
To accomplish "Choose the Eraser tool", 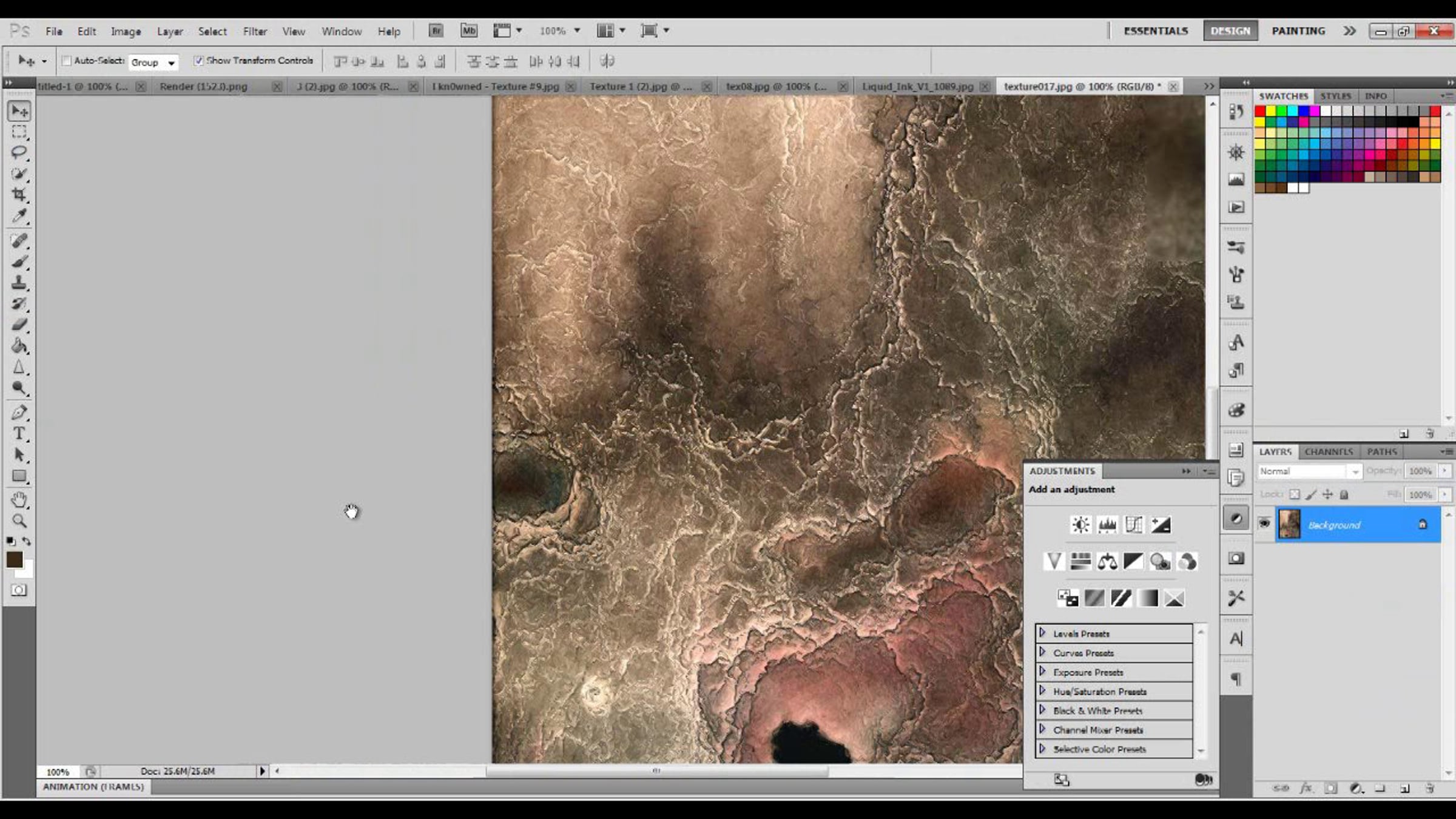I will point(19,325).
